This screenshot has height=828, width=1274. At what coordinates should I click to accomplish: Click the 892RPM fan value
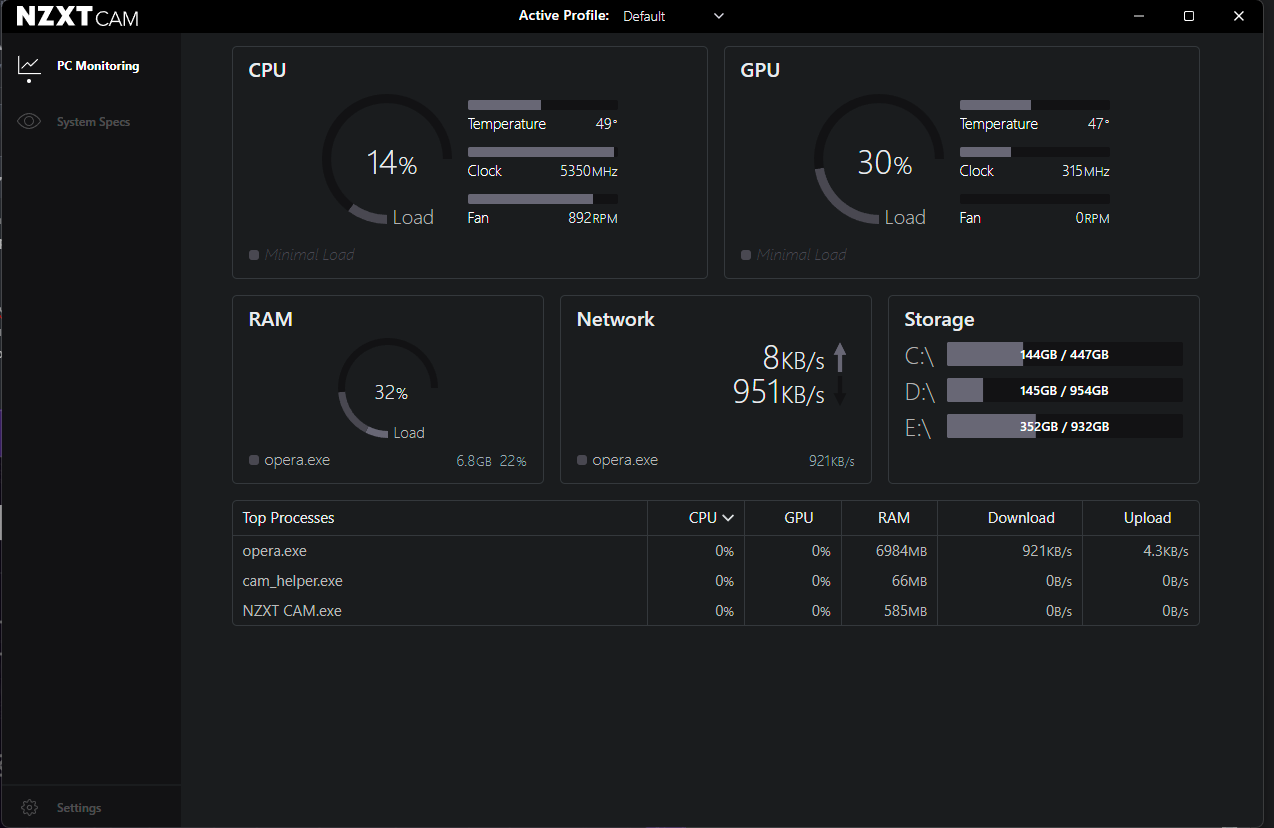click(x=593, y=218)
